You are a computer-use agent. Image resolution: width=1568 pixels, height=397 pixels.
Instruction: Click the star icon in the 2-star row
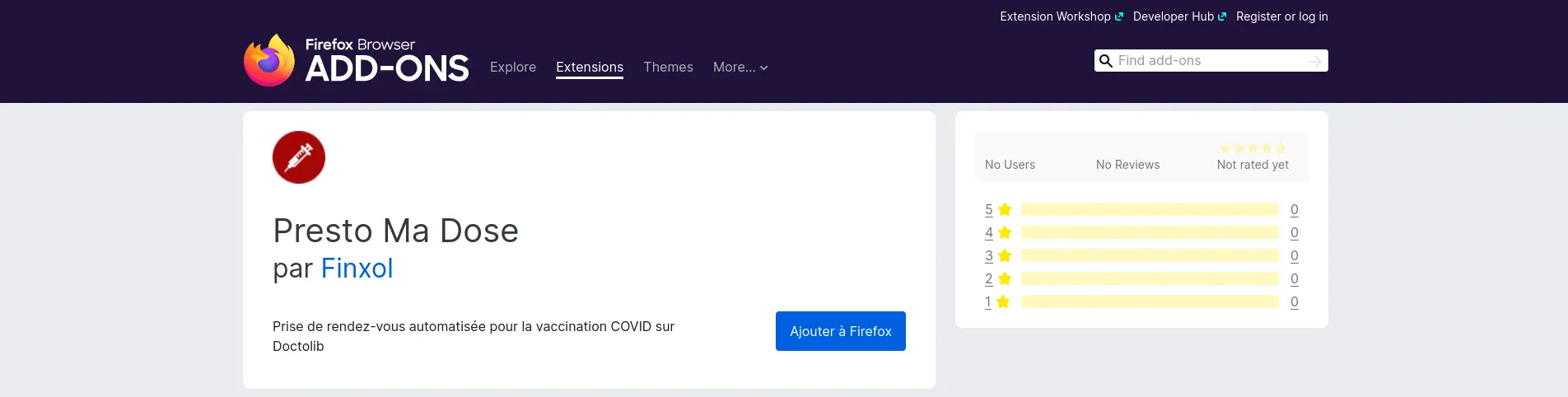[1005, 278]
